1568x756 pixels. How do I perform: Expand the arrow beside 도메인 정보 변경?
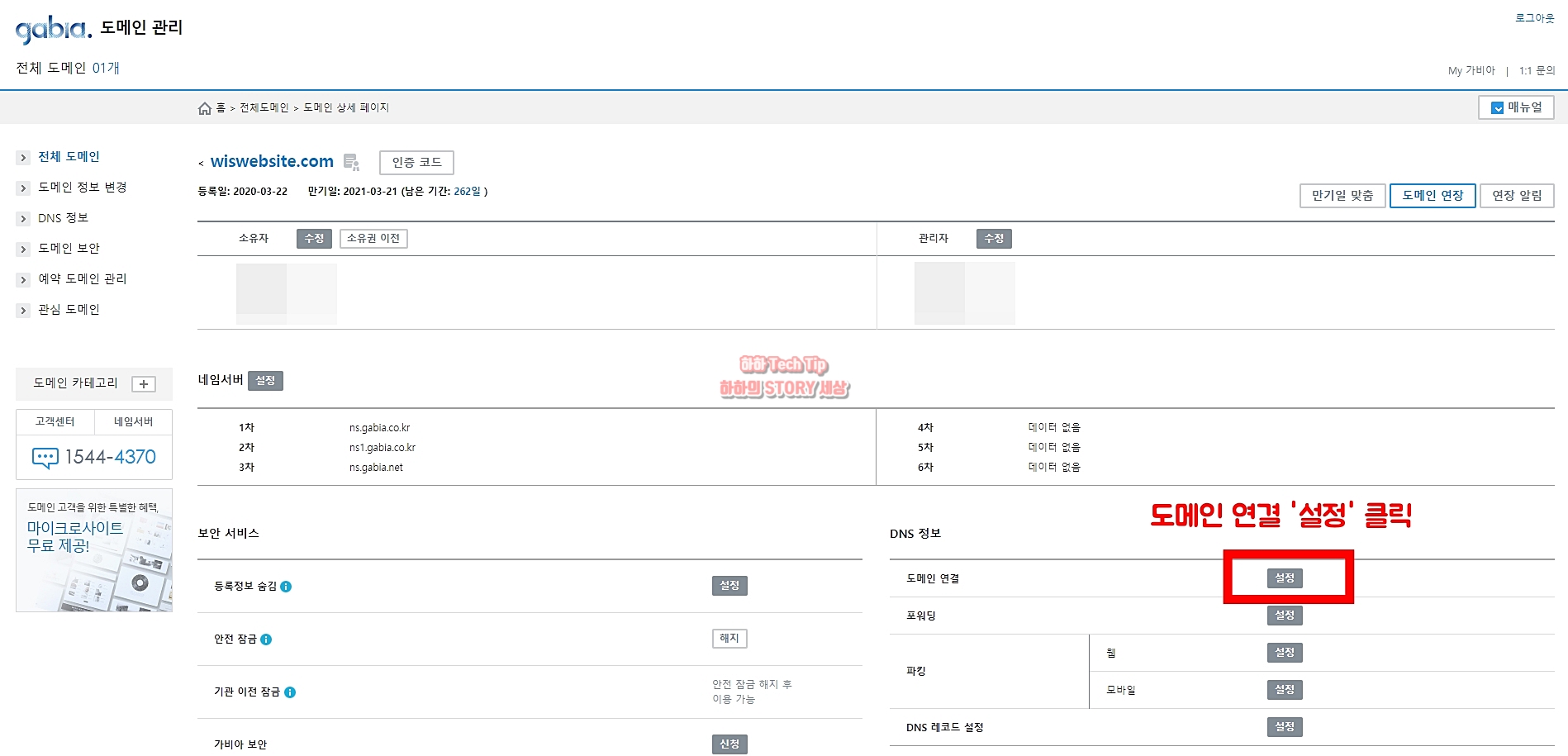[23, 188]
